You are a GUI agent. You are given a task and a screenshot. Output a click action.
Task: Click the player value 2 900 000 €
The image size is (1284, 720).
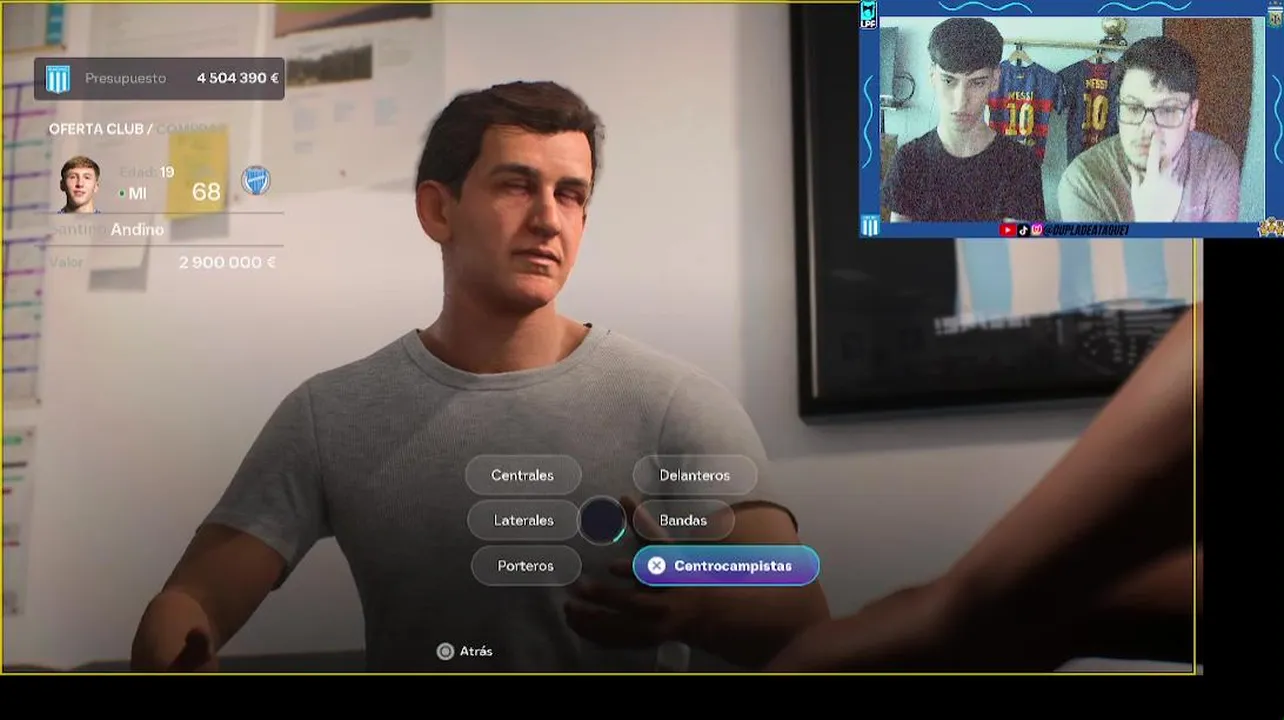click(x=227, y=262)
